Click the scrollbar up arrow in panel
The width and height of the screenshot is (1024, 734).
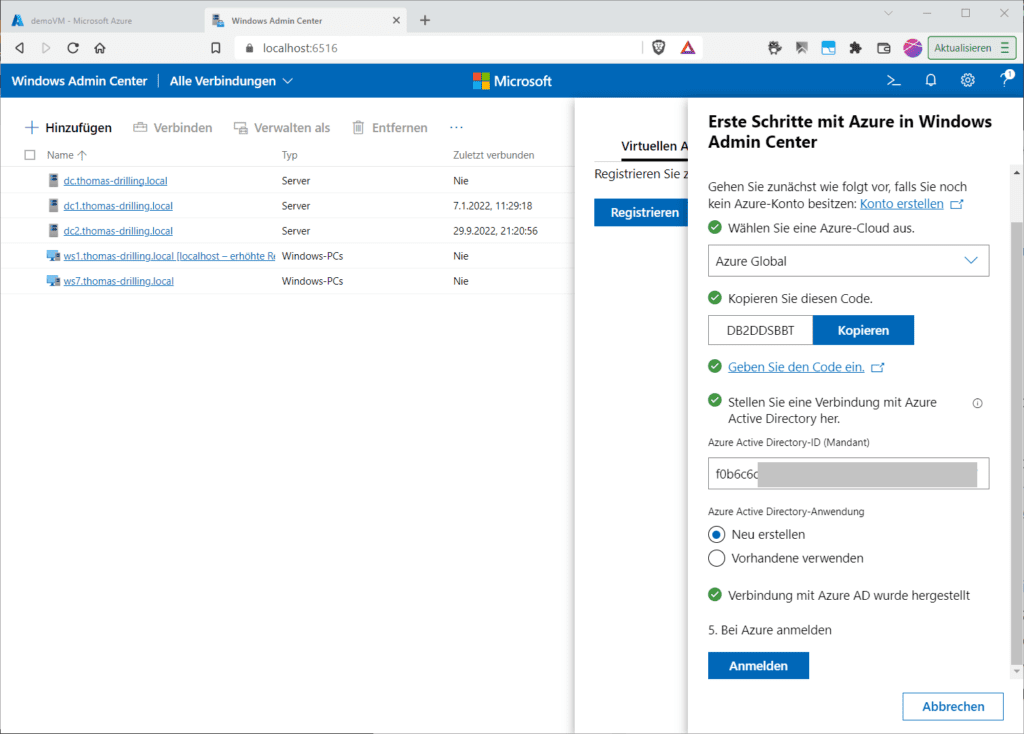[x=1016, y=172]
